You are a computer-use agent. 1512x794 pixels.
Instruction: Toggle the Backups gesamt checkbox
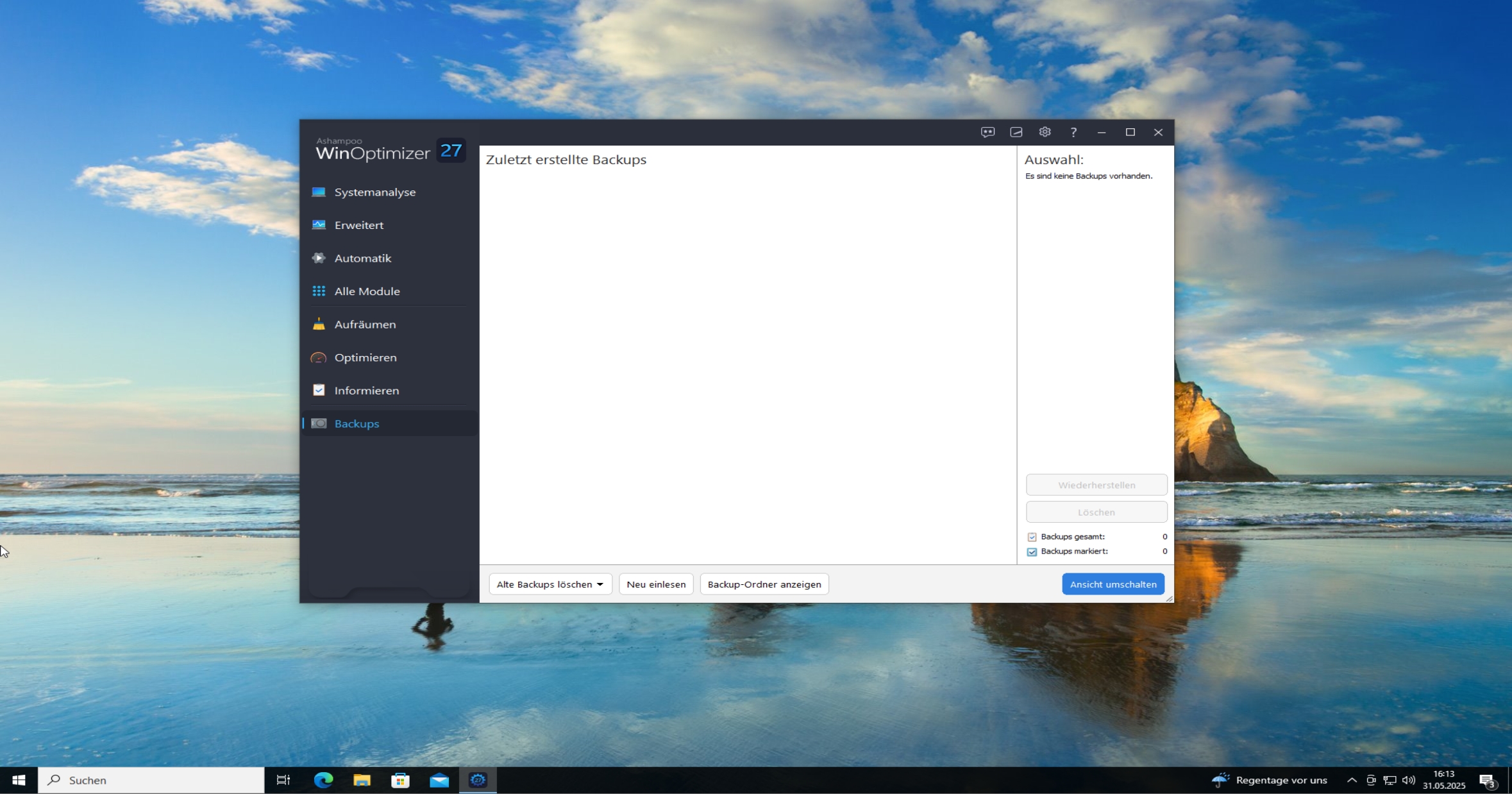(x=1032, y=537)
